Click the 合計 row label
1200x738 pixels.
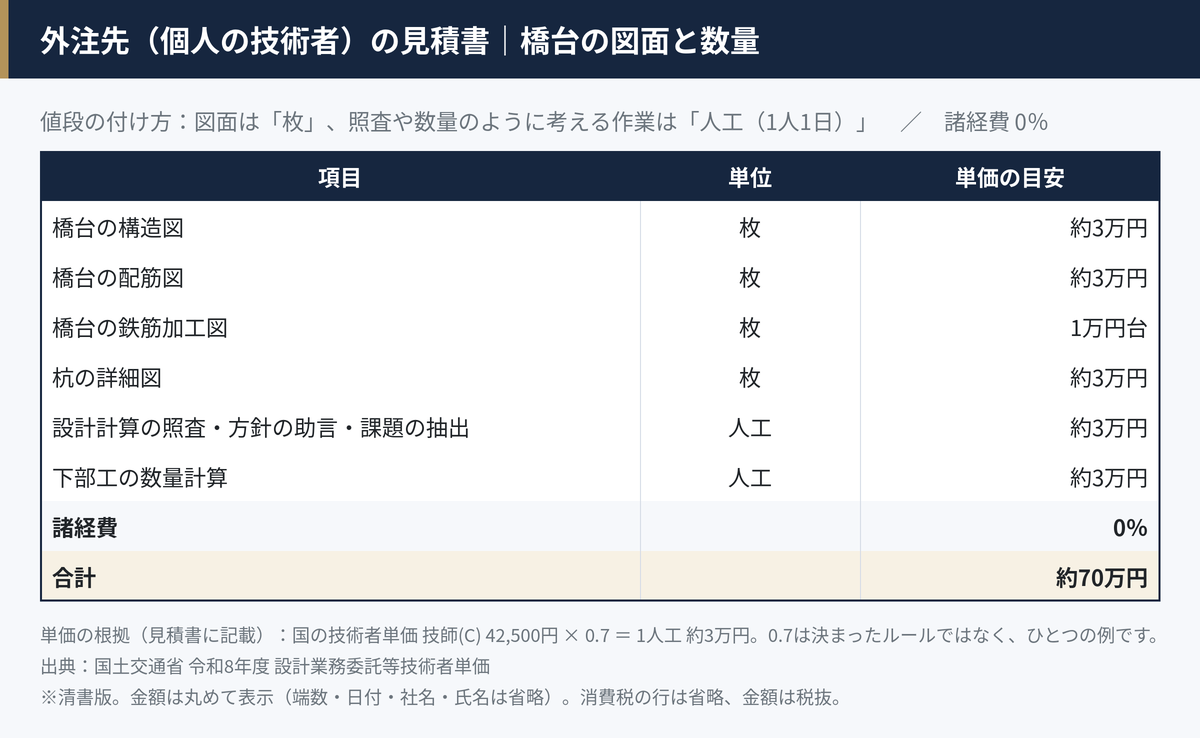click(74, 578)
